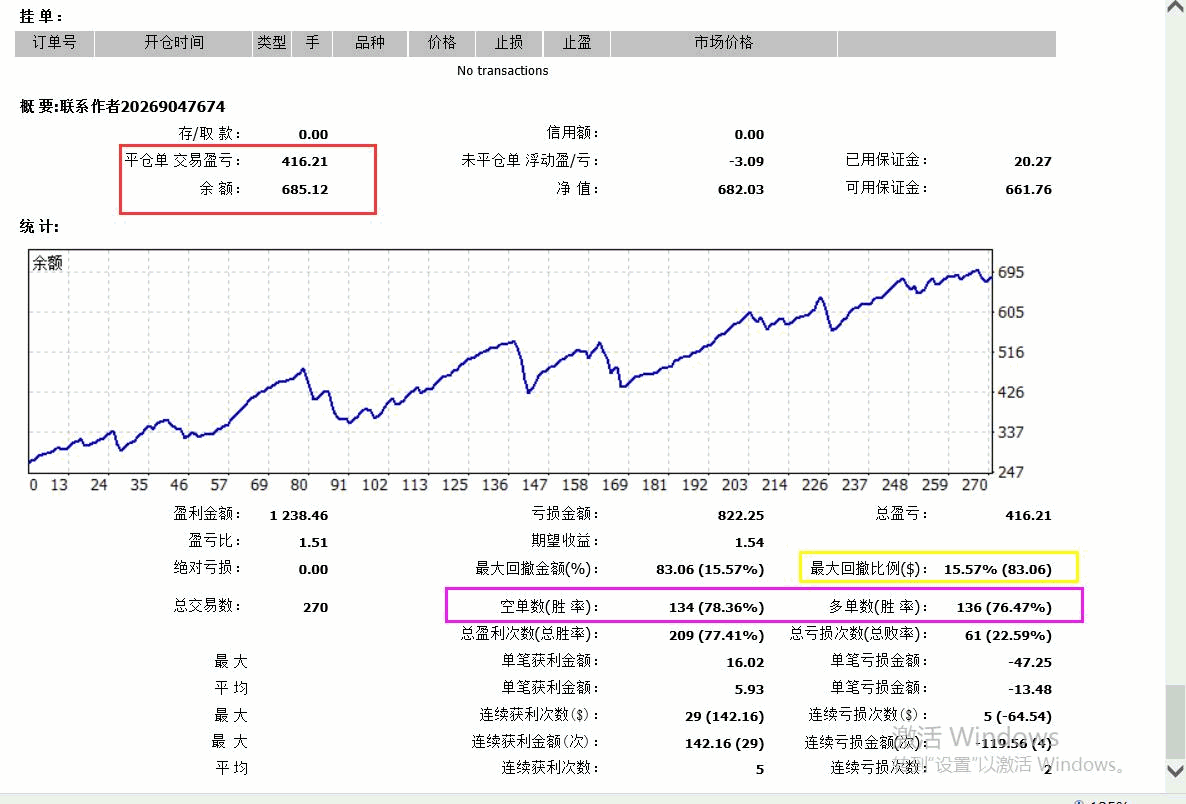
Task: Click the balance value 685.12
Action: [x=305, y=189]
